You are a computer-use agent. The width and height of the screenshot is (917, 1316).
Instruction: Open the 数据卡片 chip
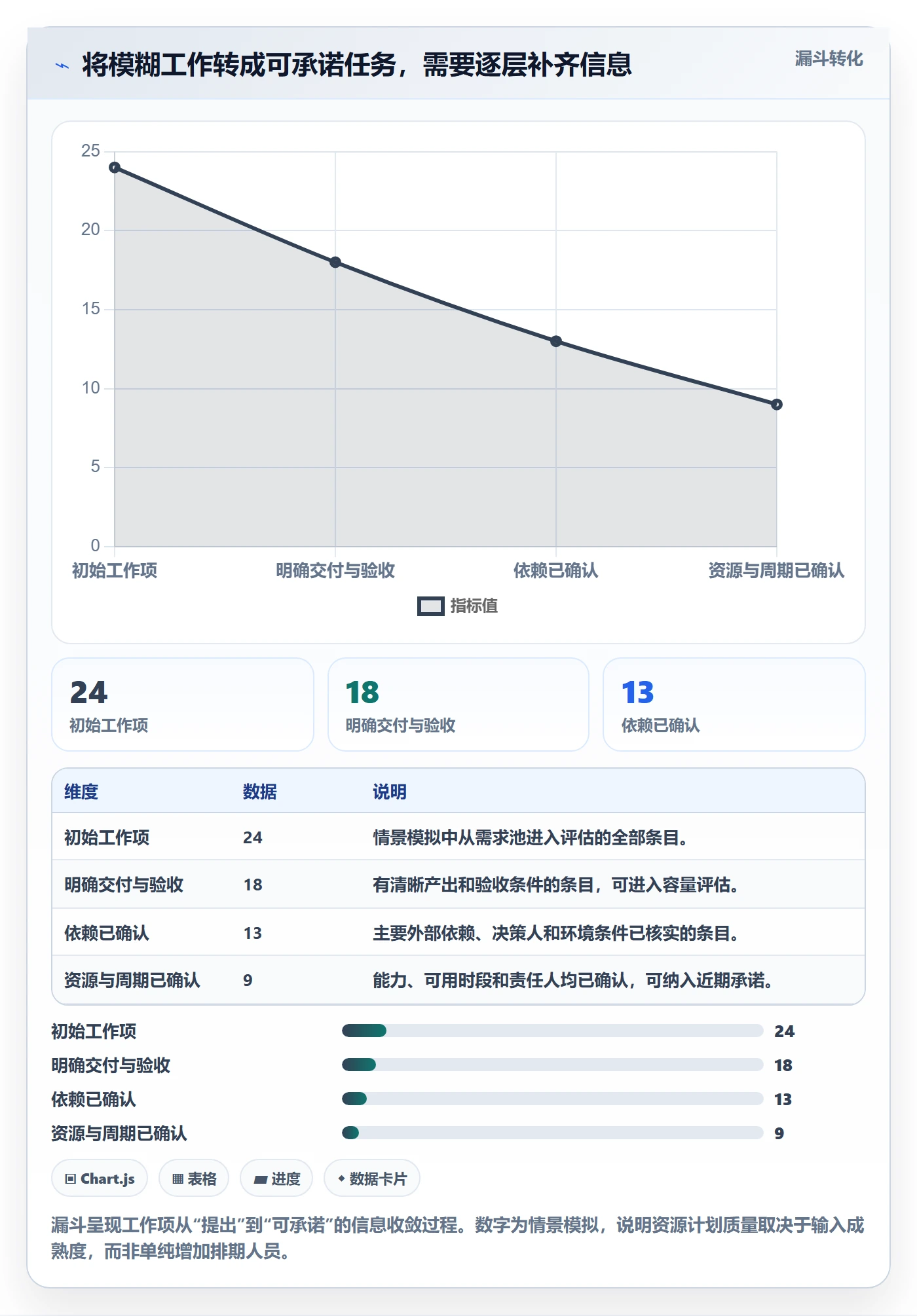point(372,1179)
